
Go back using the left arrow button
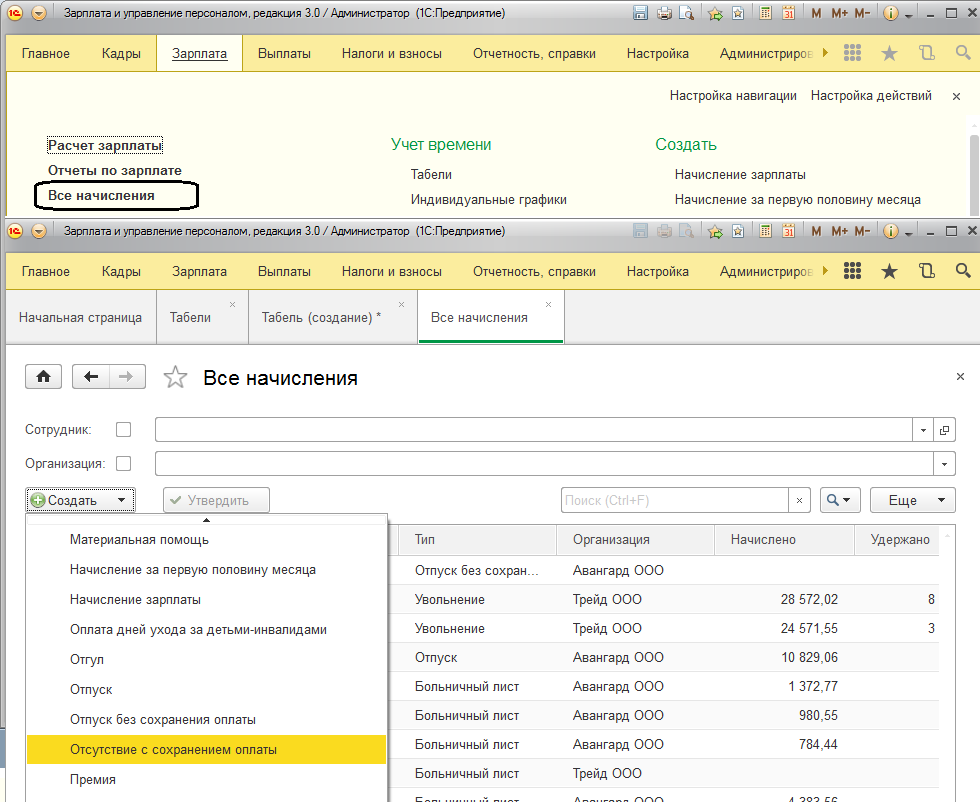[x=92, y=377]
